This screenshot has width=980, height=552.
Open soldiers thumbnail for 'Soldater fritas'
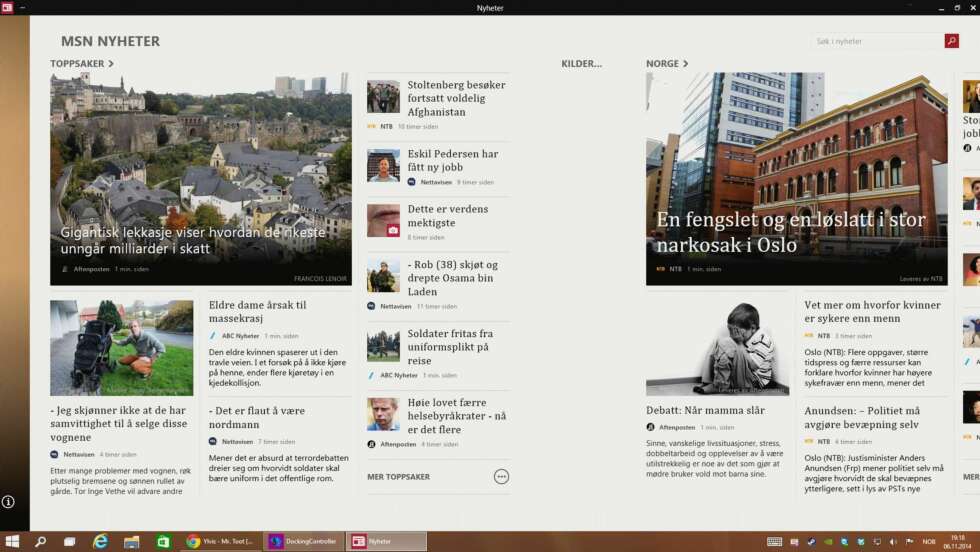click(383, 345)
